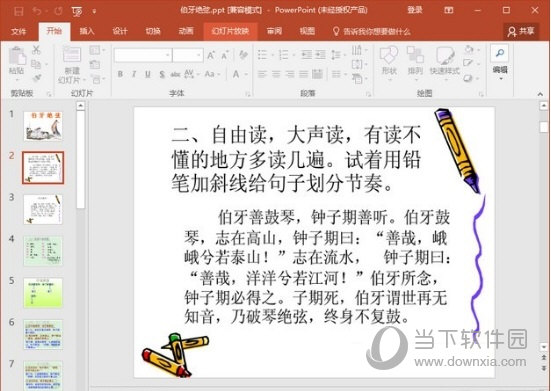Switch to the 切换 ribbon tab
This screenshot has width=551, height=391.
click(153, 31)
